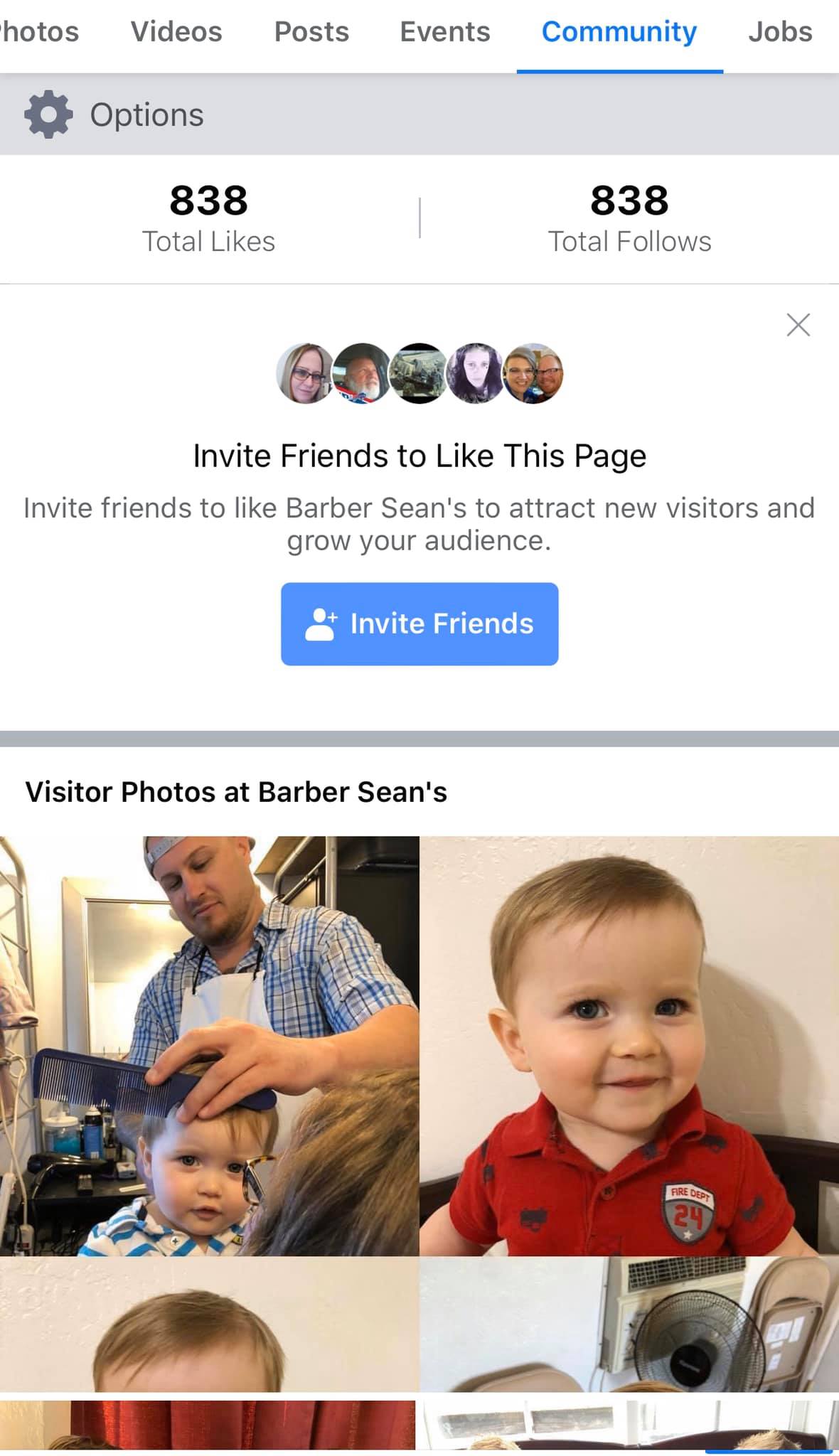Switch to the Posts tab

[311, 32]
